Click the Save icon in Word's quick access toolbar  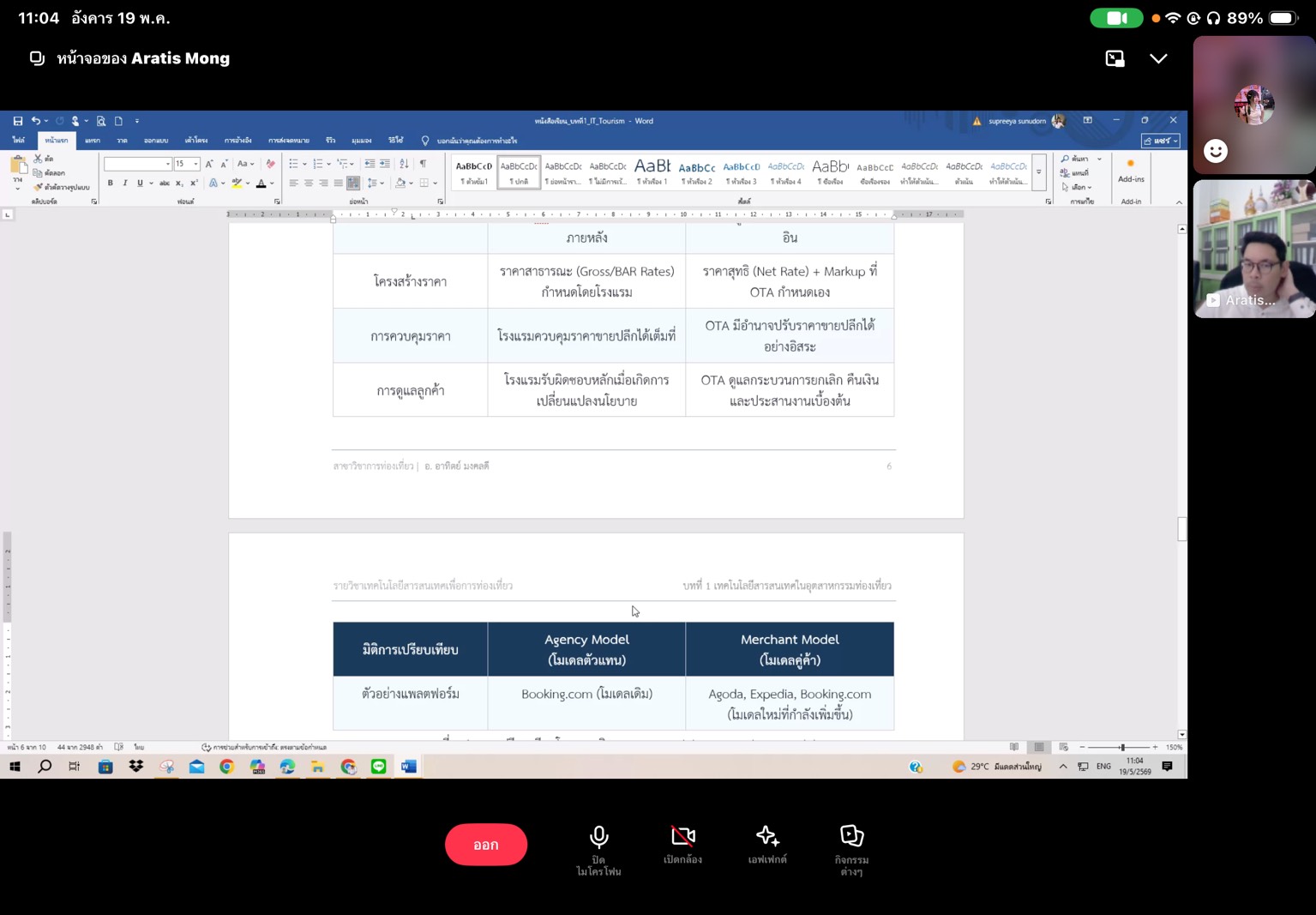[17, 121]
